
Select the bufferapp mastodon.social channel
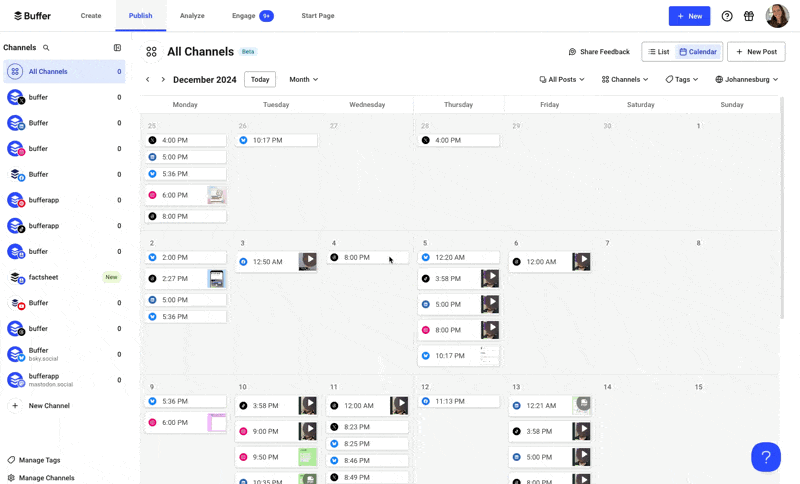point(64,380)
